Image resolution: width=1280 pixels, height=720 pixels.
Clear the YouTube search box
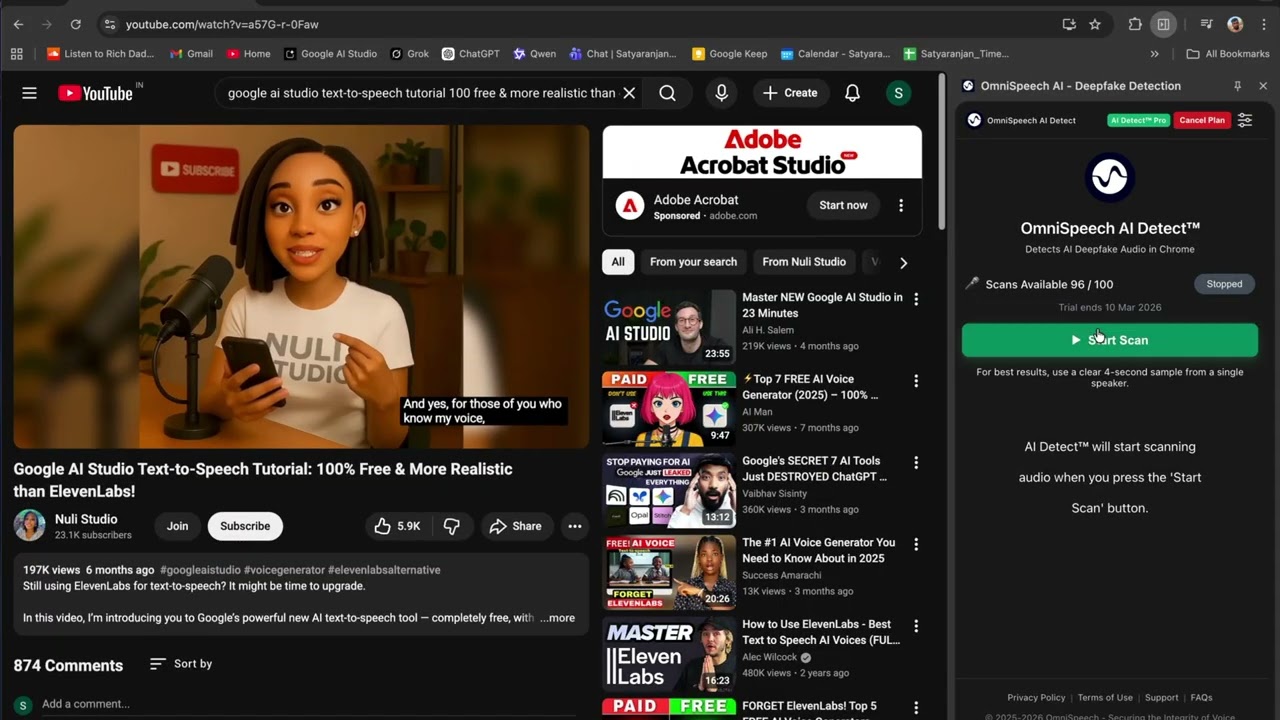tap(629, 93)
